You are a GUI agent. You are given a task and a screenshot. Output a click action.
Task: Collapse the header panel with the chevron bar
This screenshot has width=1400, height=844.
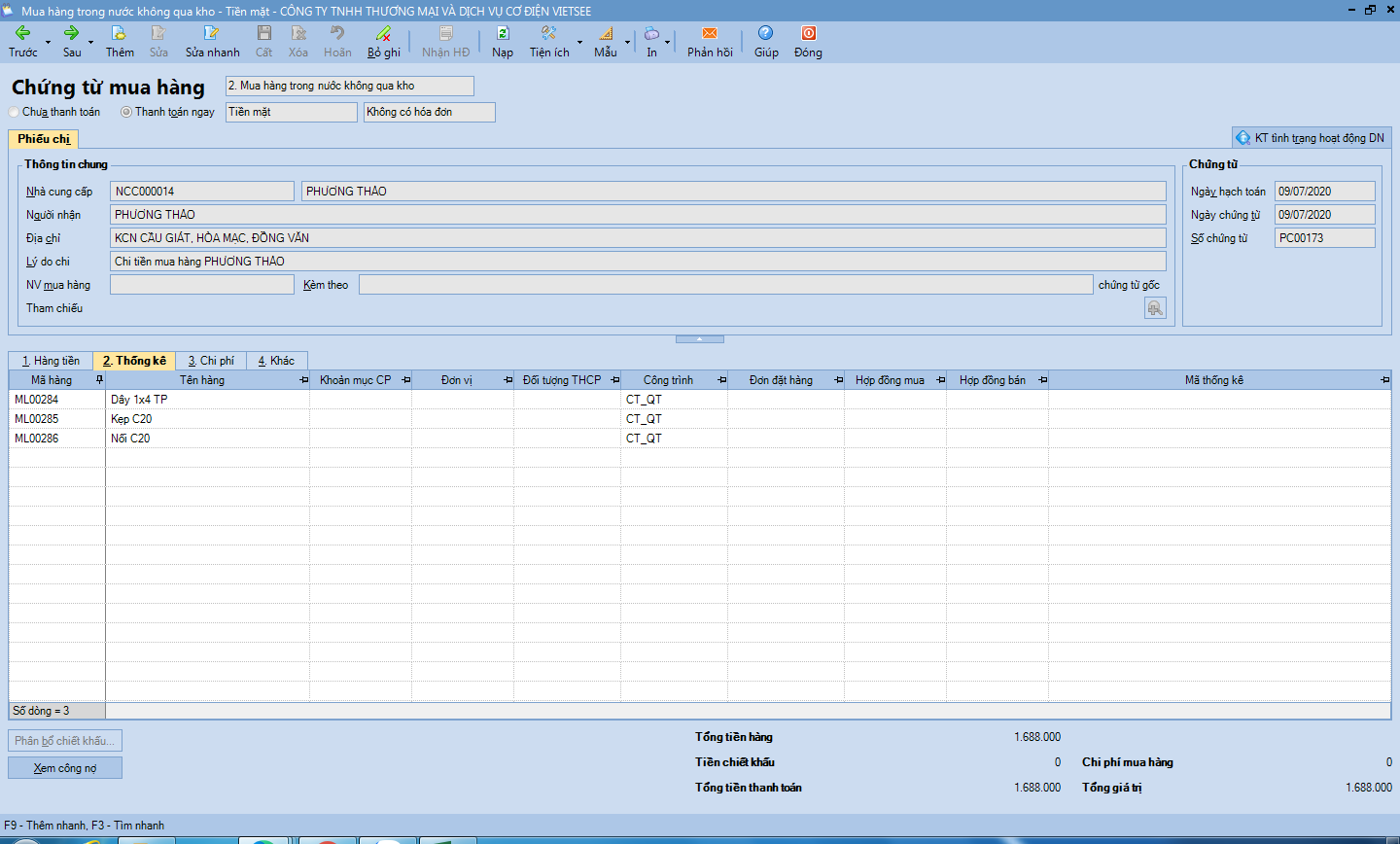(x=699, y=339)
